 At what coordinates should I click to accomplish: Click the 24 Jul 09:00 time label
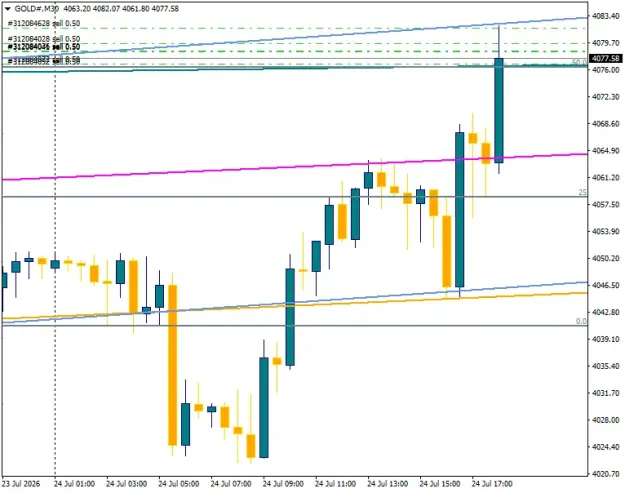click(x=283, y=484)
